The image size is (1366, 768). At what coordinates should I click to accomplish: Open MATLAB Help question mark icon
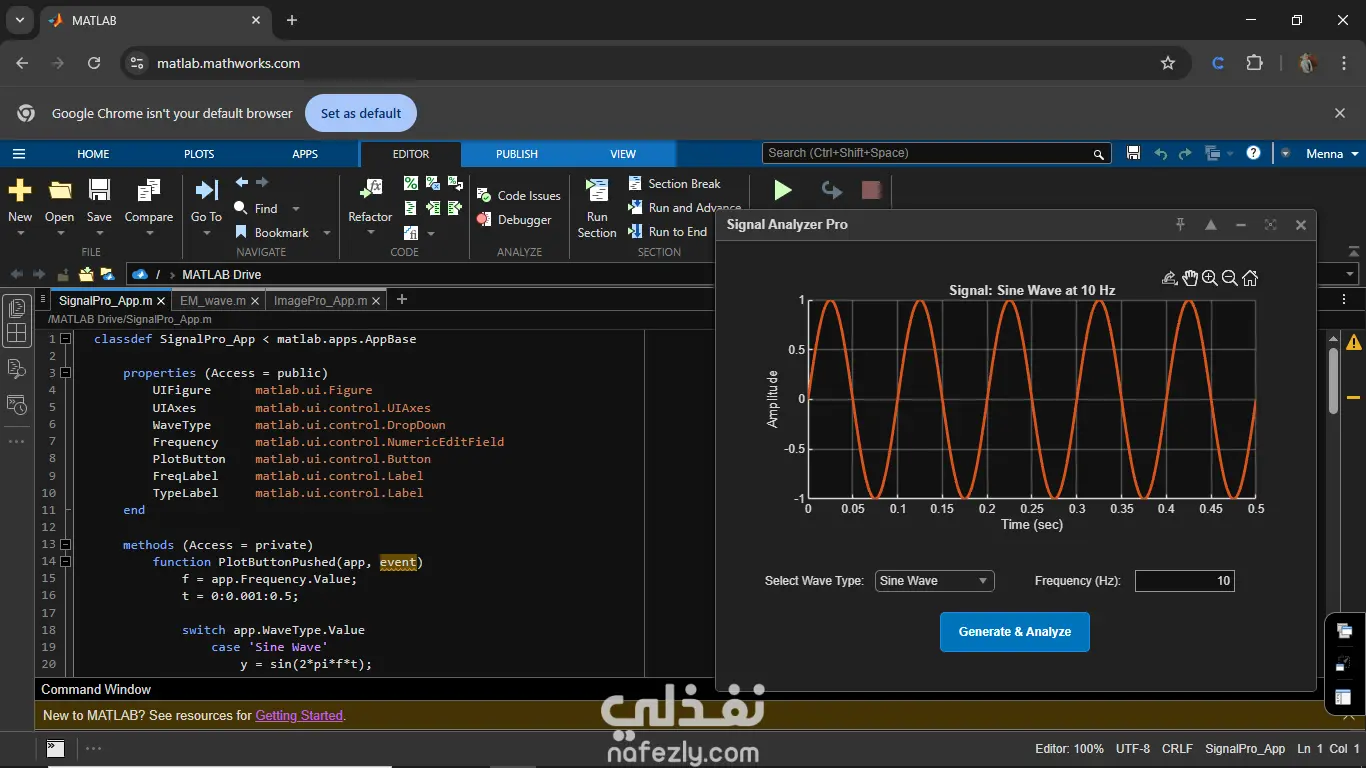[1254, 153]
